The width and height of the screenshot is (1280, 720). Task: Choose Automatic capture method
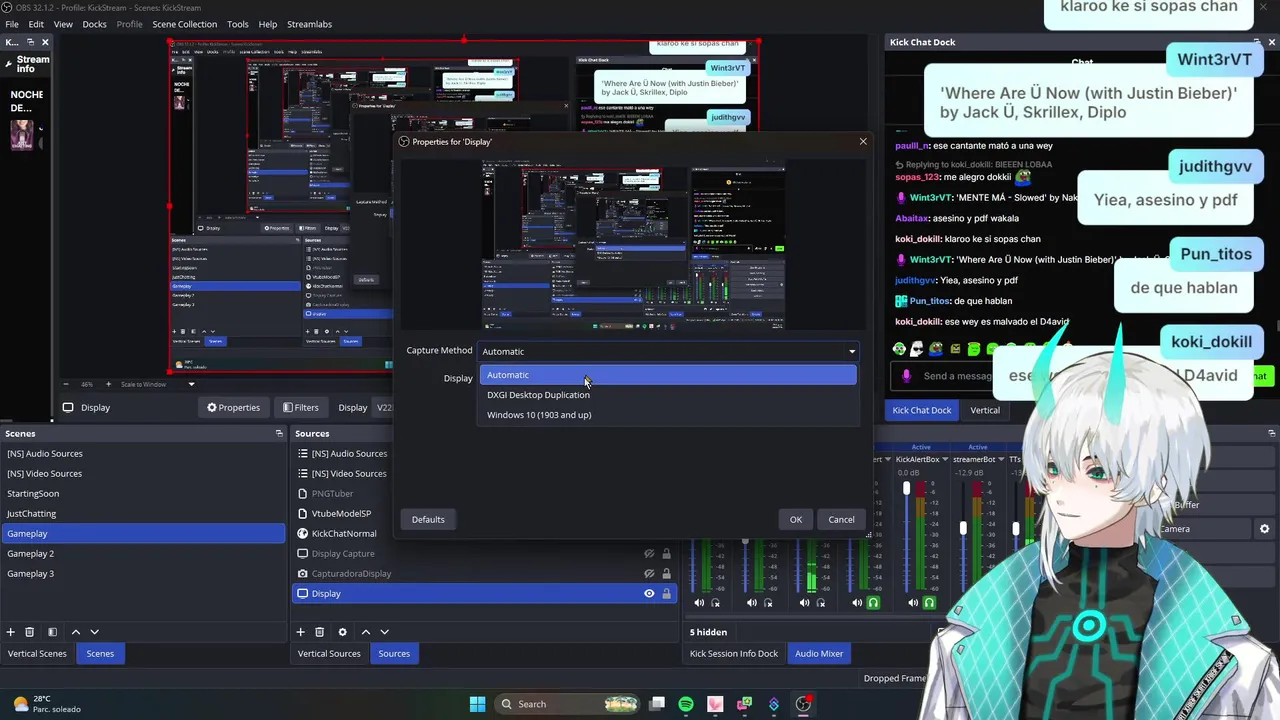[x=668, y=375]
